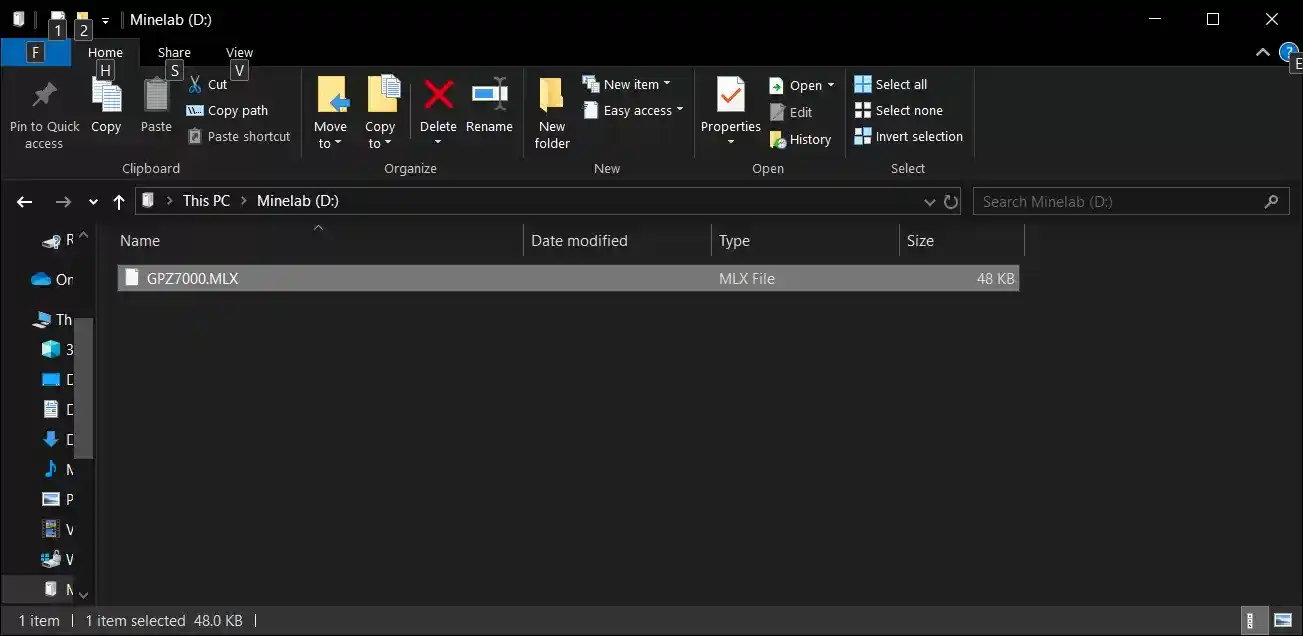This screenshot has width=1303, height=636.
Task: Click Select none
Action: click(x=898, y=111)
